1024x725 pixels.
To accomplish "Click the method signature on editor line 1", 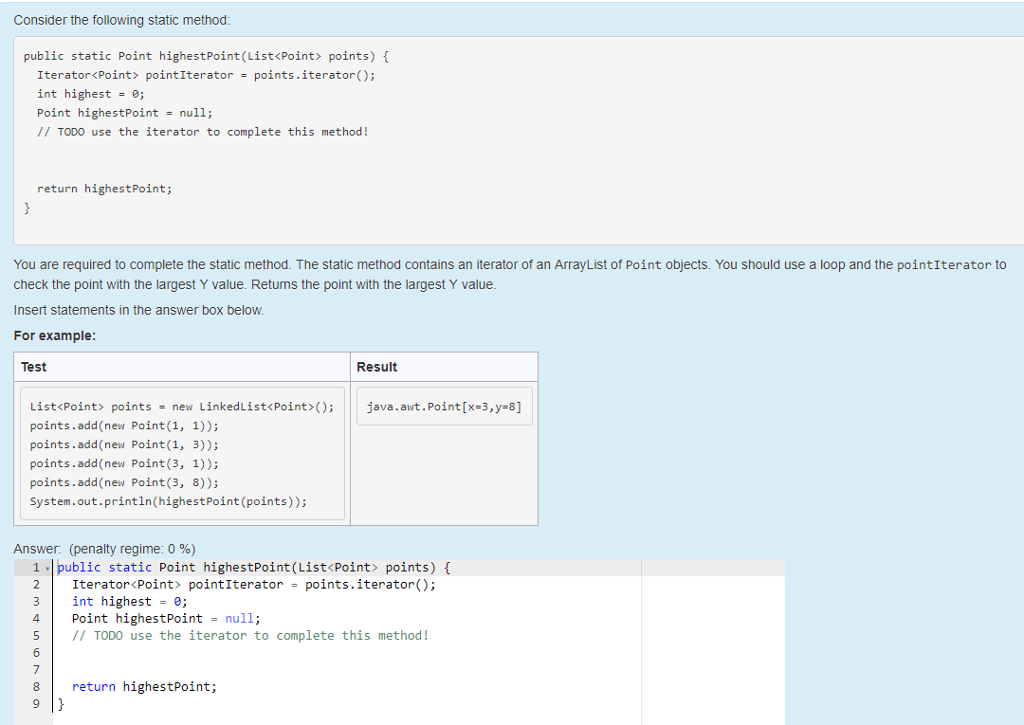I will [254, 568].
